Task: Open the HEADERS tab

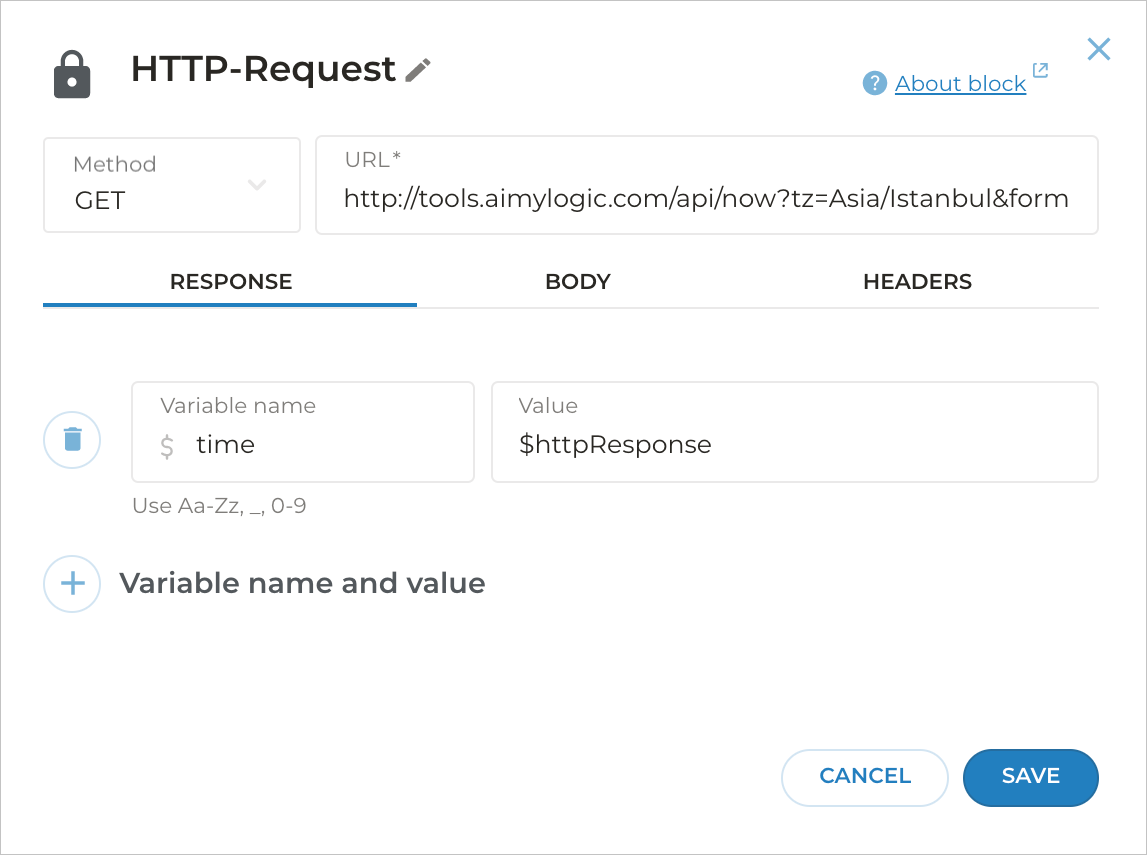Action: 916,281
